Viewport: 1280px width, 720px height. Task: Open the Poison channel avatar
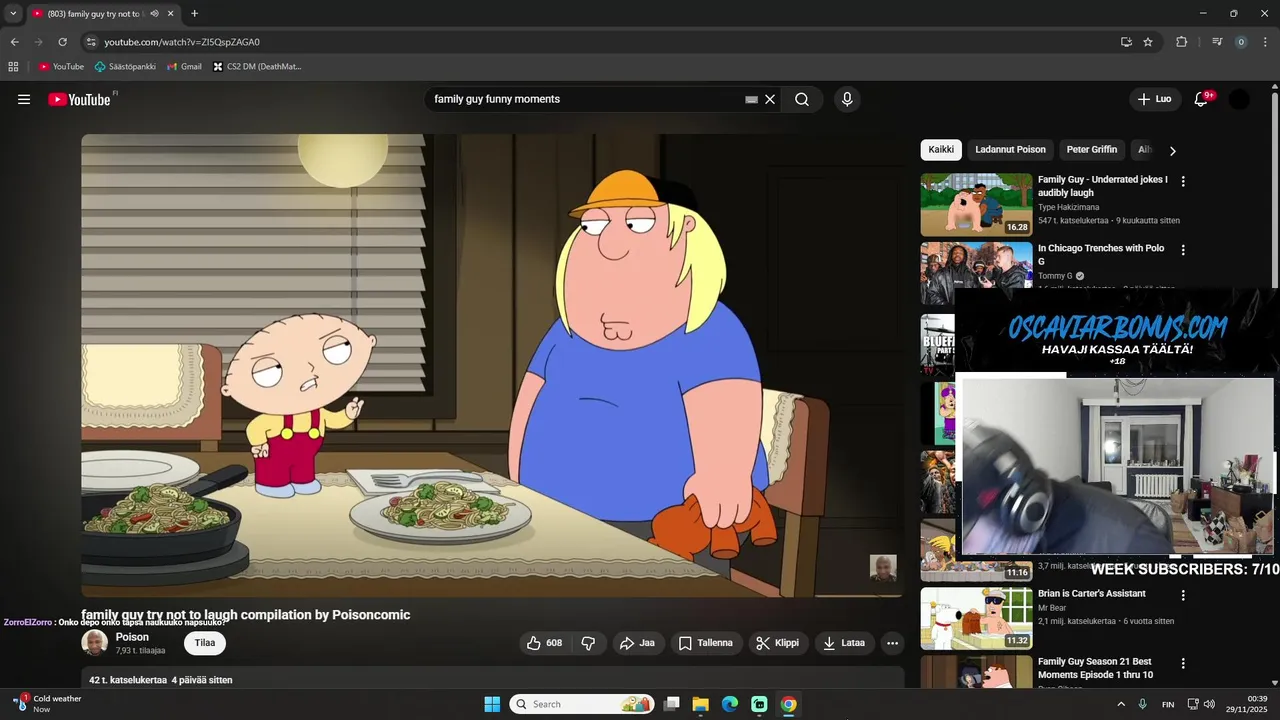[x=95, y=643]
